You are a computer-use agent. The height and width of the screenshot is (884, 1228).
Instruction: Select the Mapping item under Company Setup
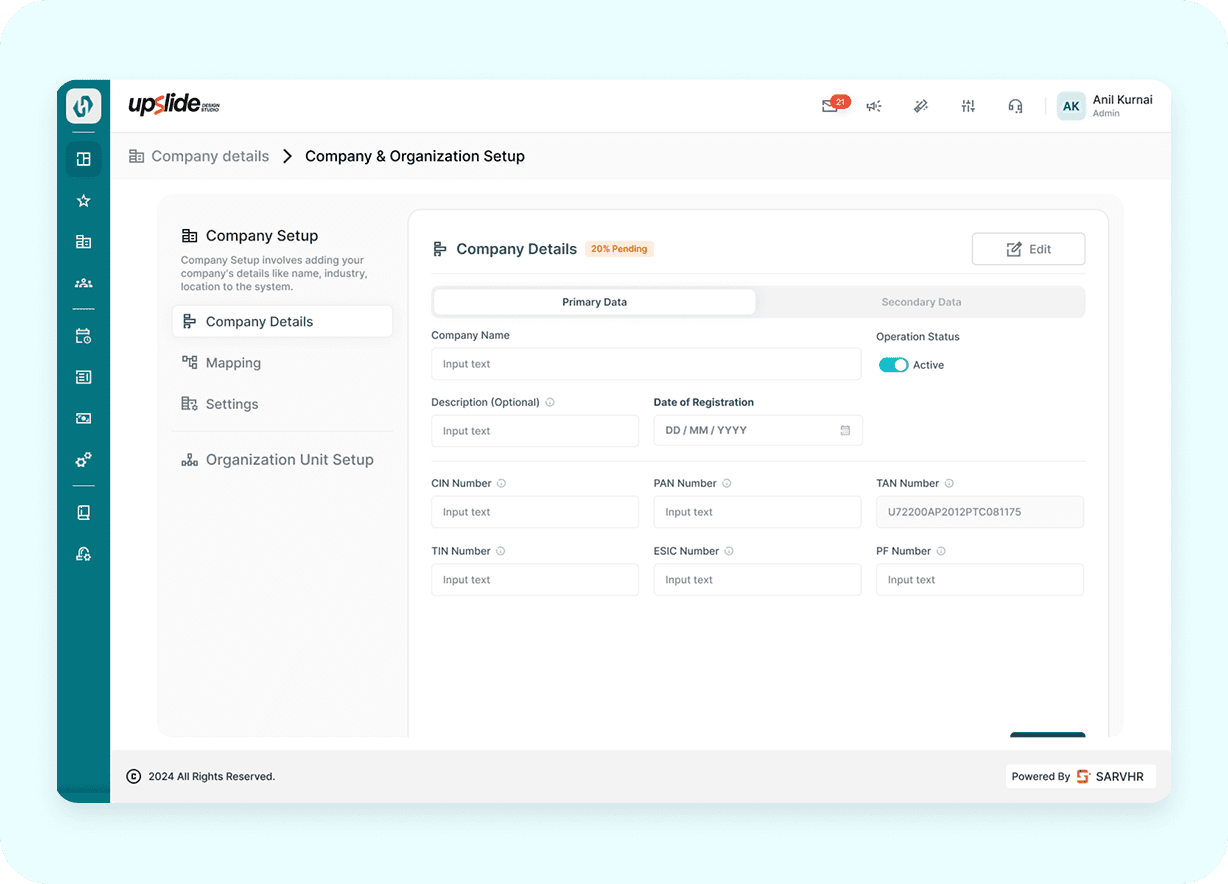coord(233,362)
